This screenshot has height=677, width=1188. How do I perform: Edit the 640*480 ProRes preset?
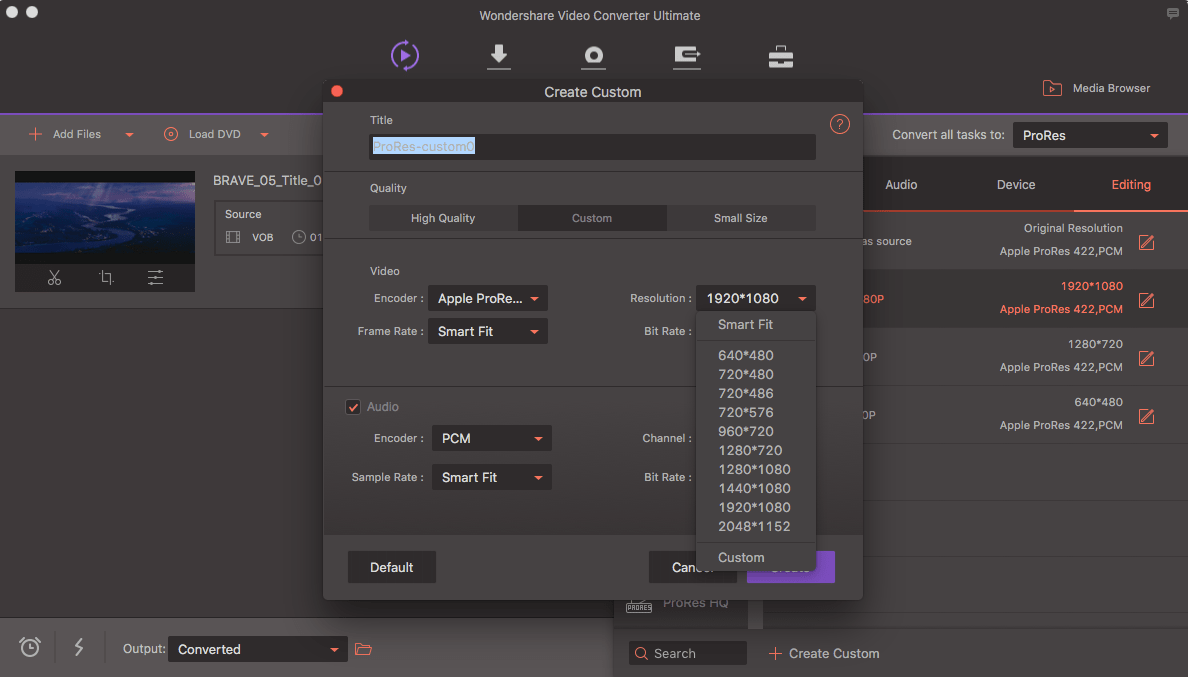[1146, 416]
